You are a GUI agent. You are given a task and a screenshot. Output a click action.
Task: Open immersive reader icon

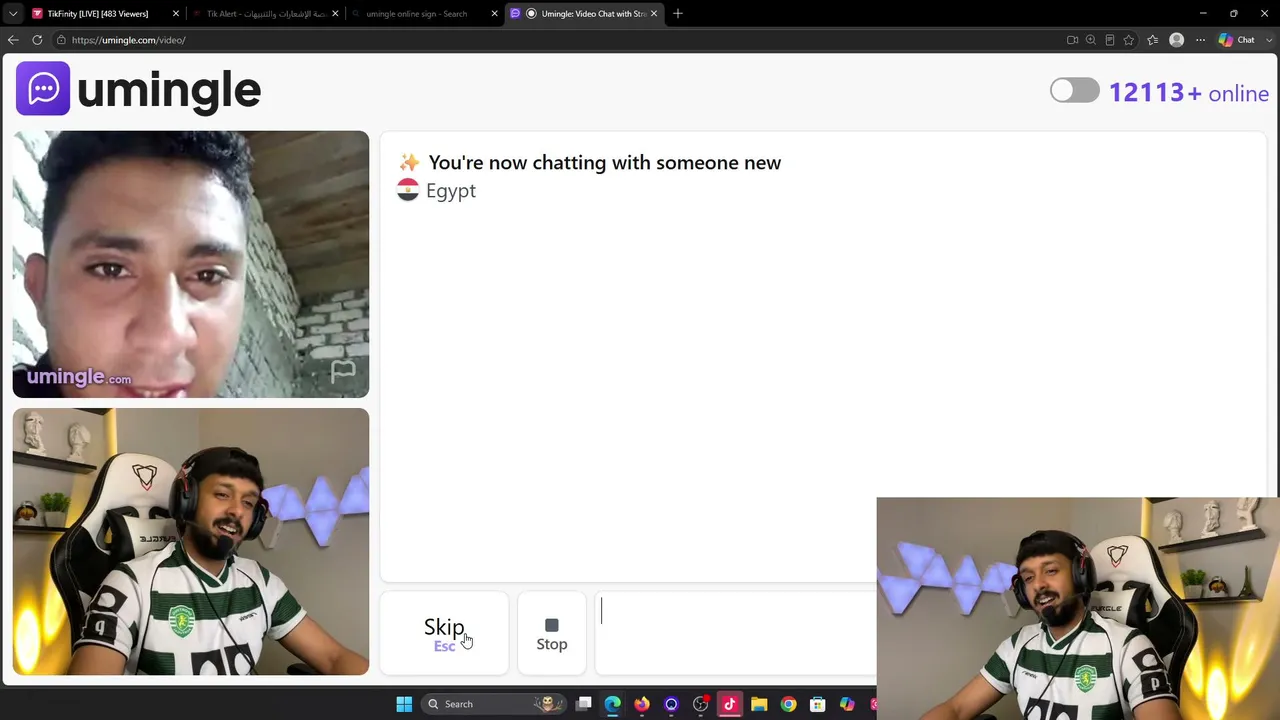click(1110, 40)
